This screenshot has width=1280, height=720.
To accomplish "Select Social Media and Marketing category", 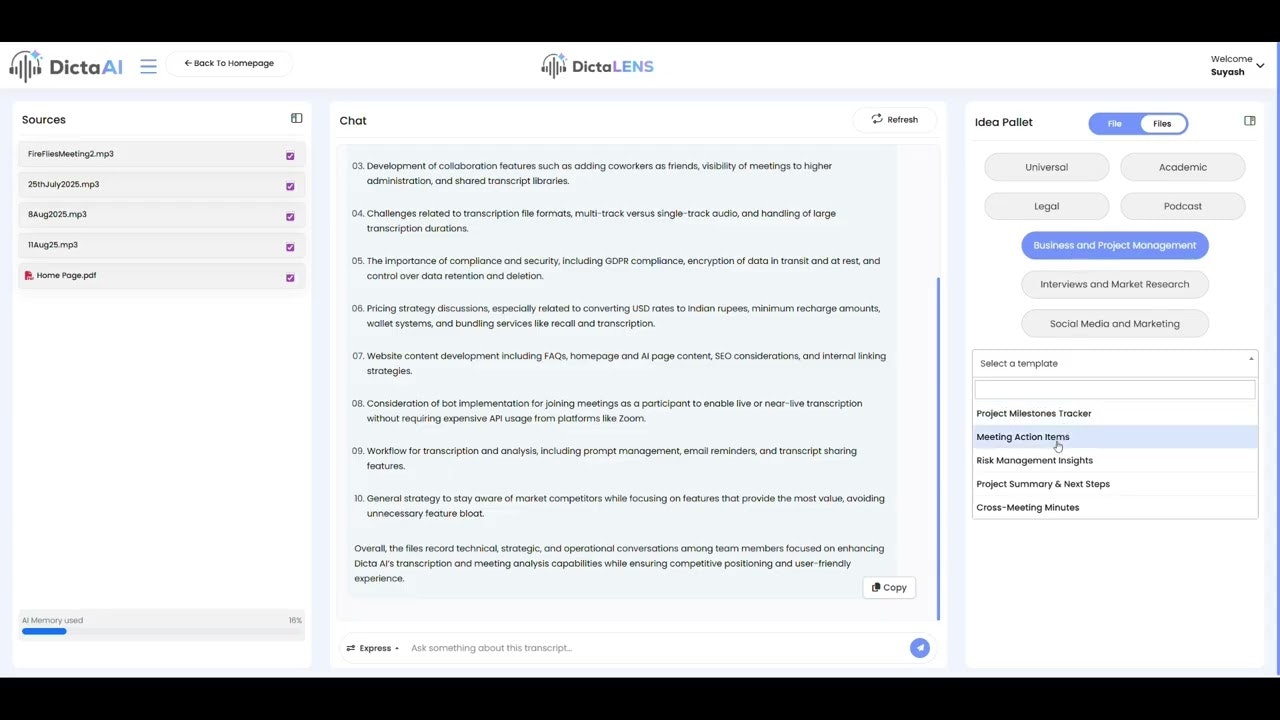I will pos(1115,323).
